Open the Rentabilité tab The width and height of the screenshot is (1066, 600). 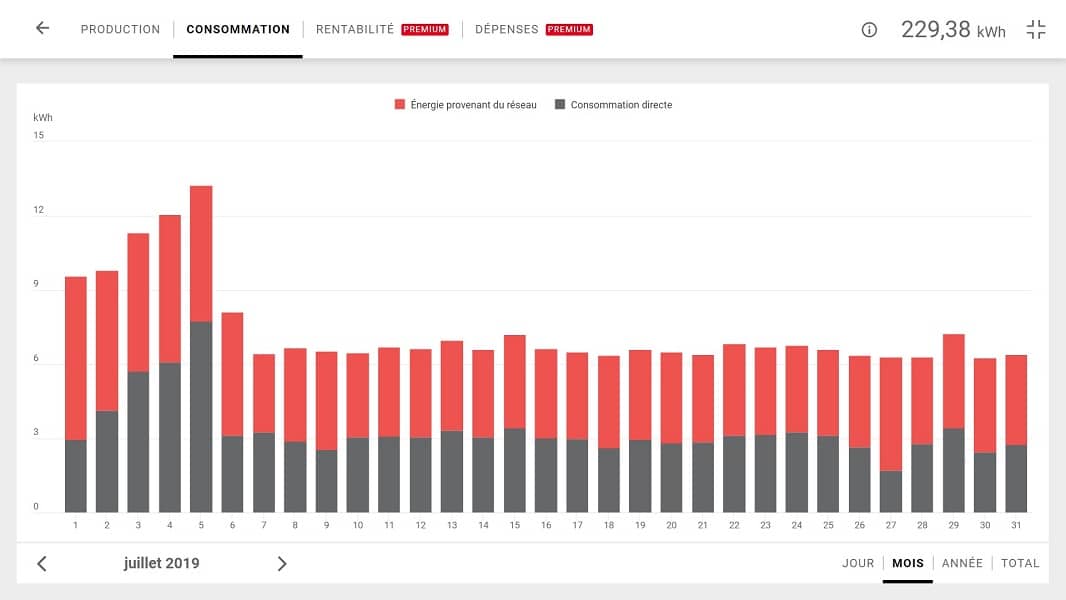[355, 30]
